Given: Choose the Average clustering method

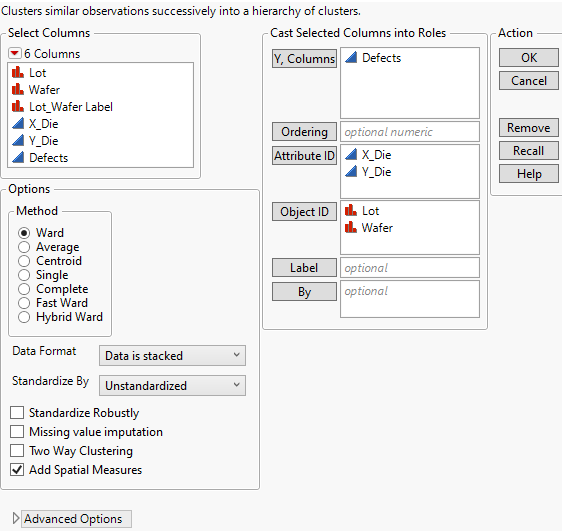Looking at the screenshot, I should click(24, 247).
